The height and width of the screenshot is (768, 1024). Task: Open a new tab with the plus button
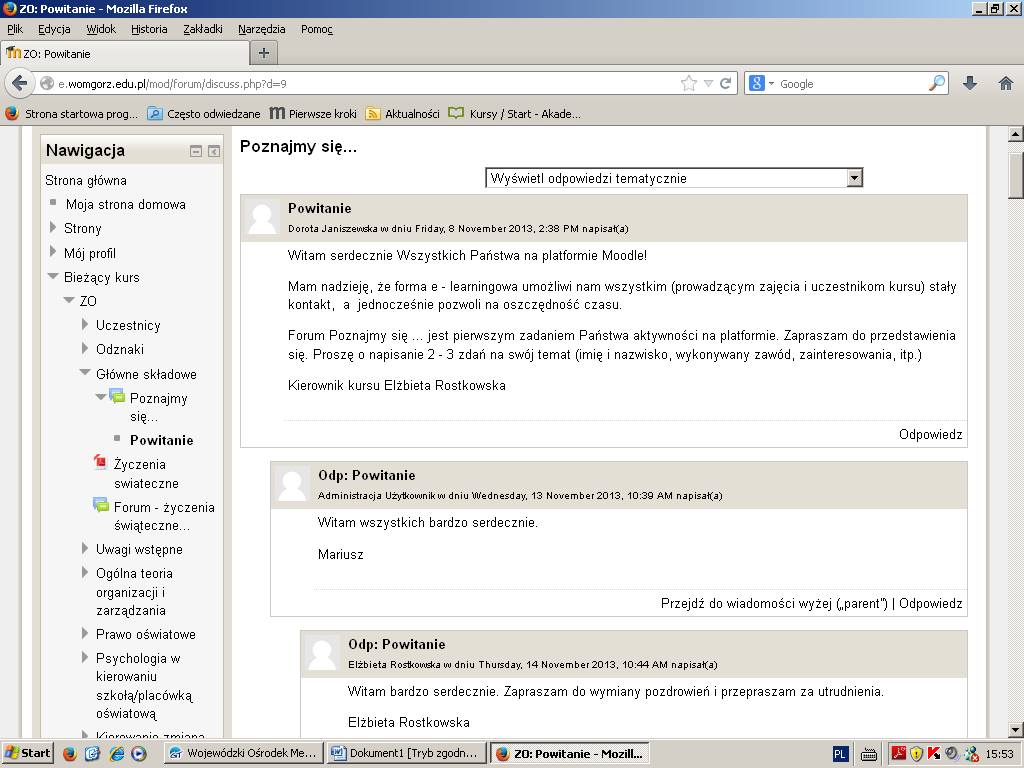[264, 53]
